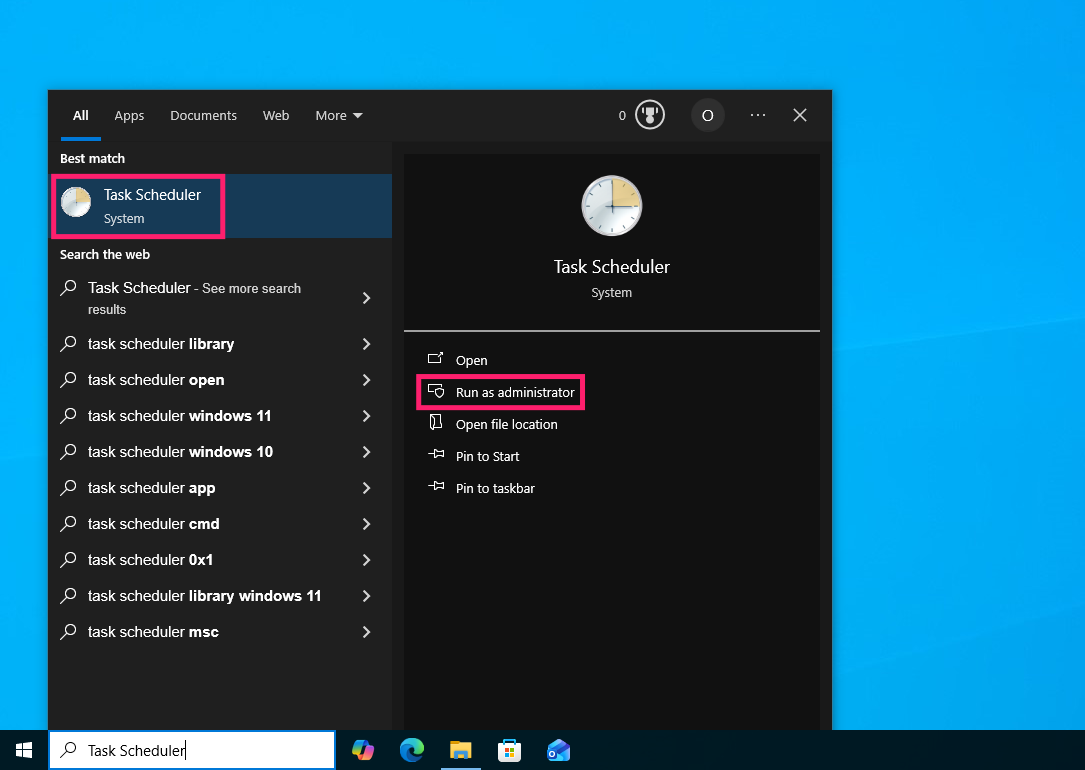Switch to the Documents tab
The image size is (1085, 770).
point(203,116)
